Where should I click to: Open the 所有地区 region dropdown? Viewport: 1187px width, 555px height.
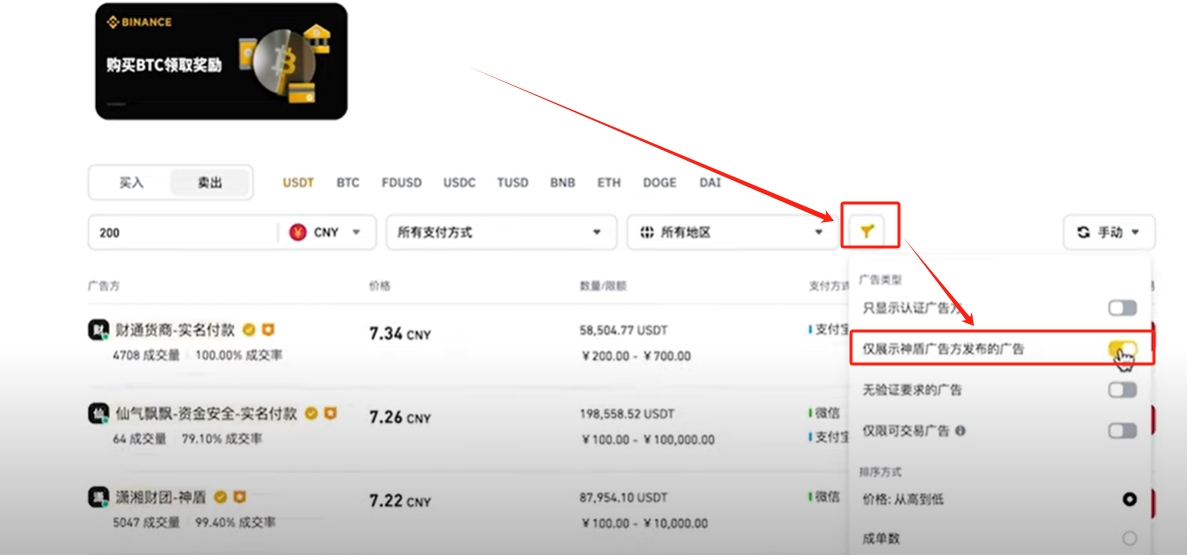point(732,232)
